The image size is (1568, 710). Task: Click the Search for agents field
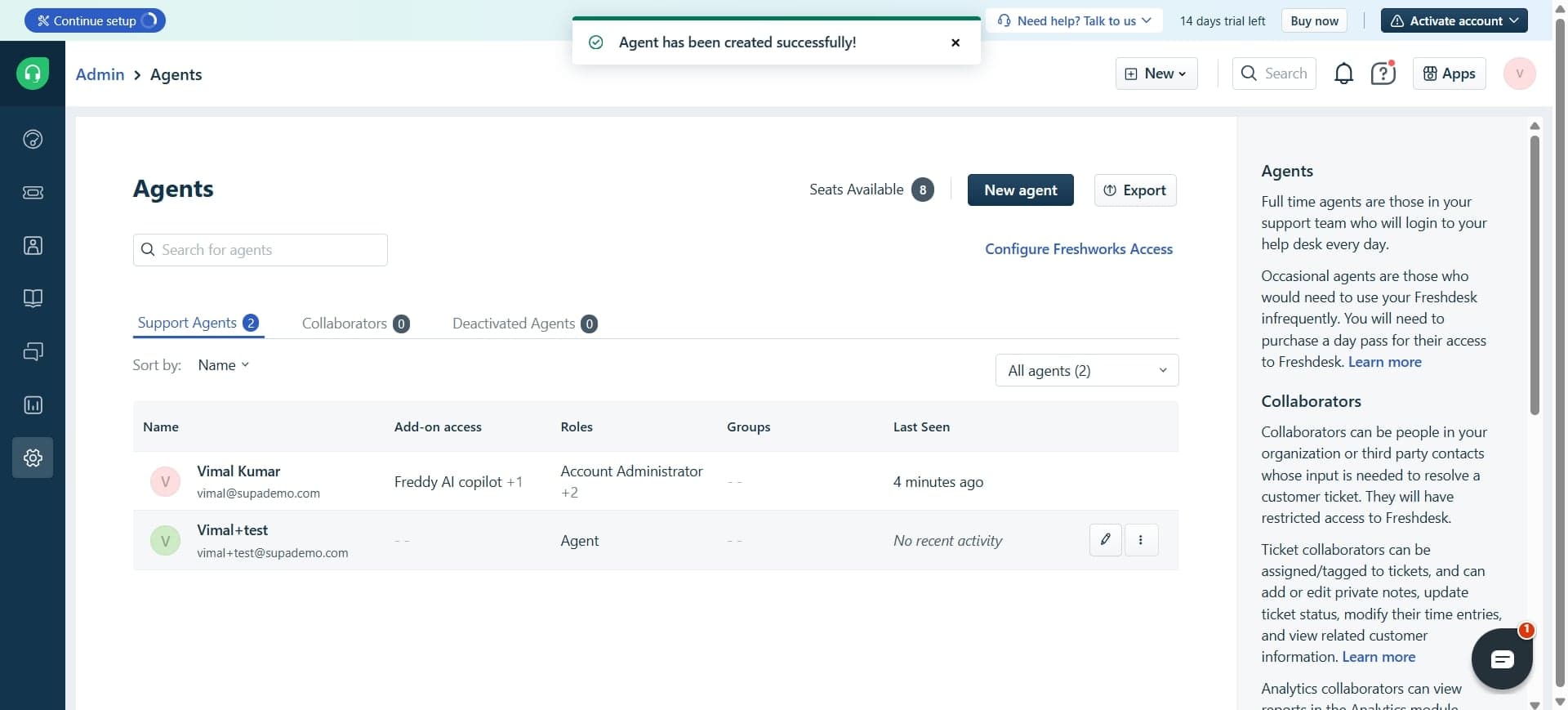pos(261,250)
